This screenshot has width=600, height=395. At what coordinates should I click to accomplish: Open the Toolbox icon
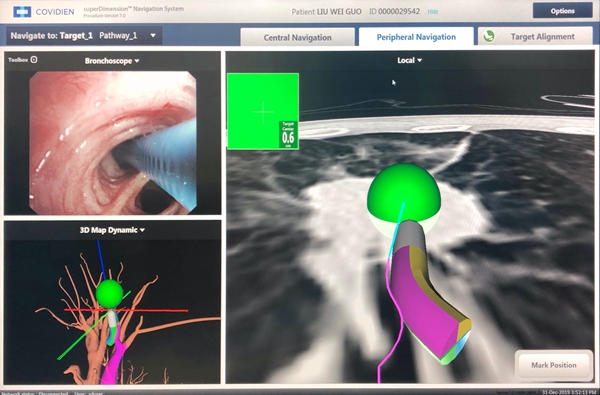(34, 60)
